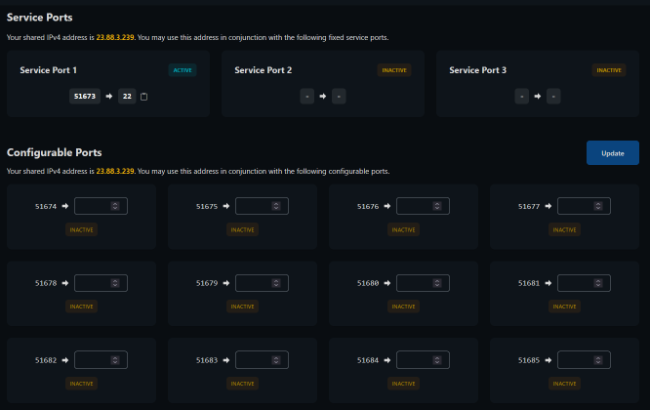
Task: Select the port 51678 mapping field
Action: pos(94,283)
